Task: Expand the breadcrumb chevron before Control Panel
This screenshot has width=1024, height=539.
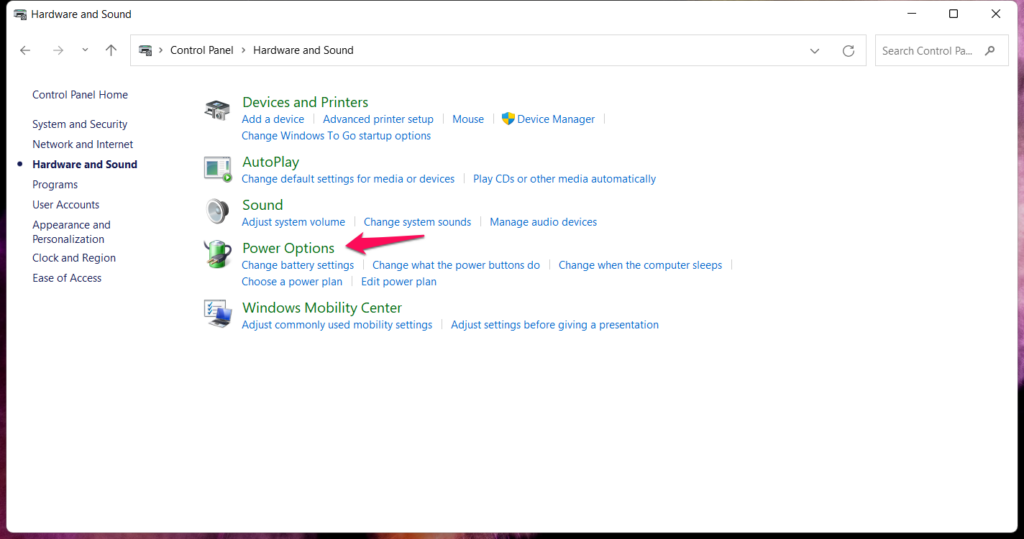Action: tap(161, 50)
